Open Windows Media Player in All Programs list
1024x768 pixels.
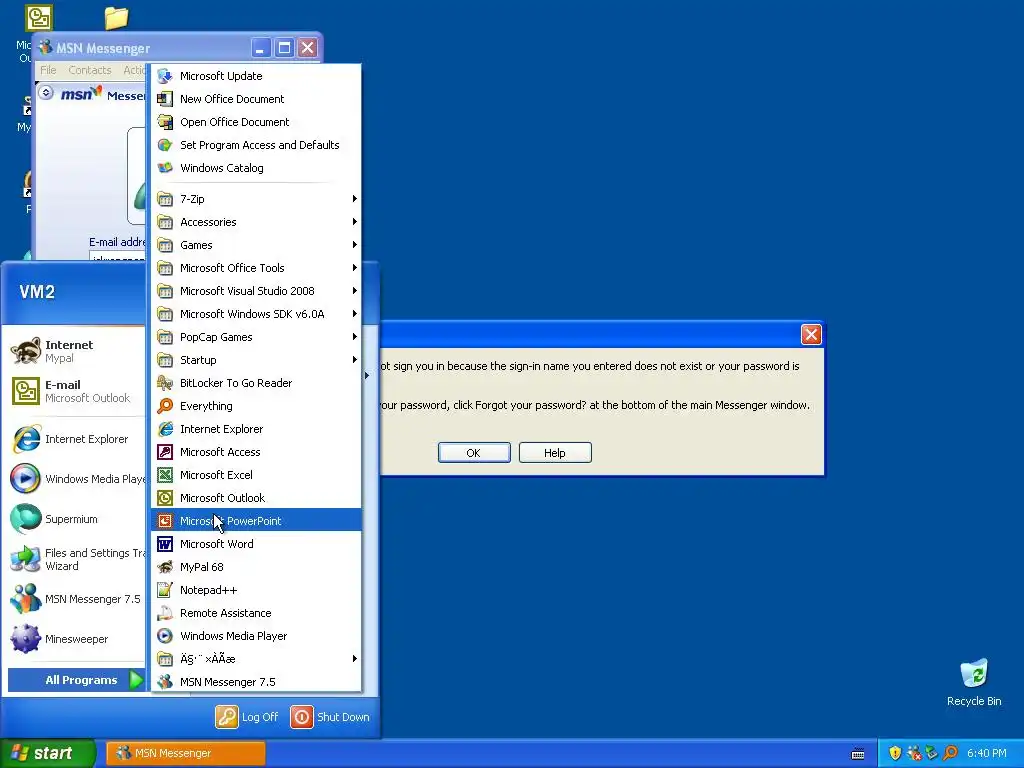point(256,636)
